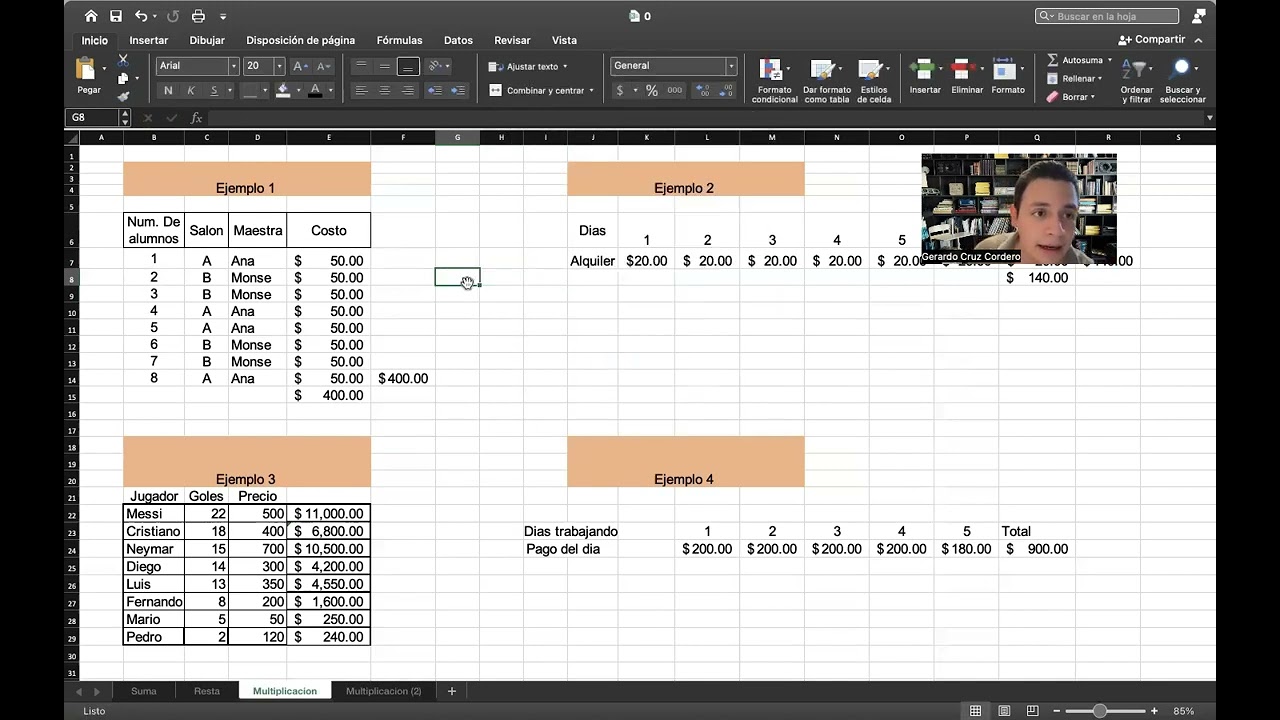Add a new sheet with plus button
The height and width of the screenshot is (720, 1280).
click(452, 691)
